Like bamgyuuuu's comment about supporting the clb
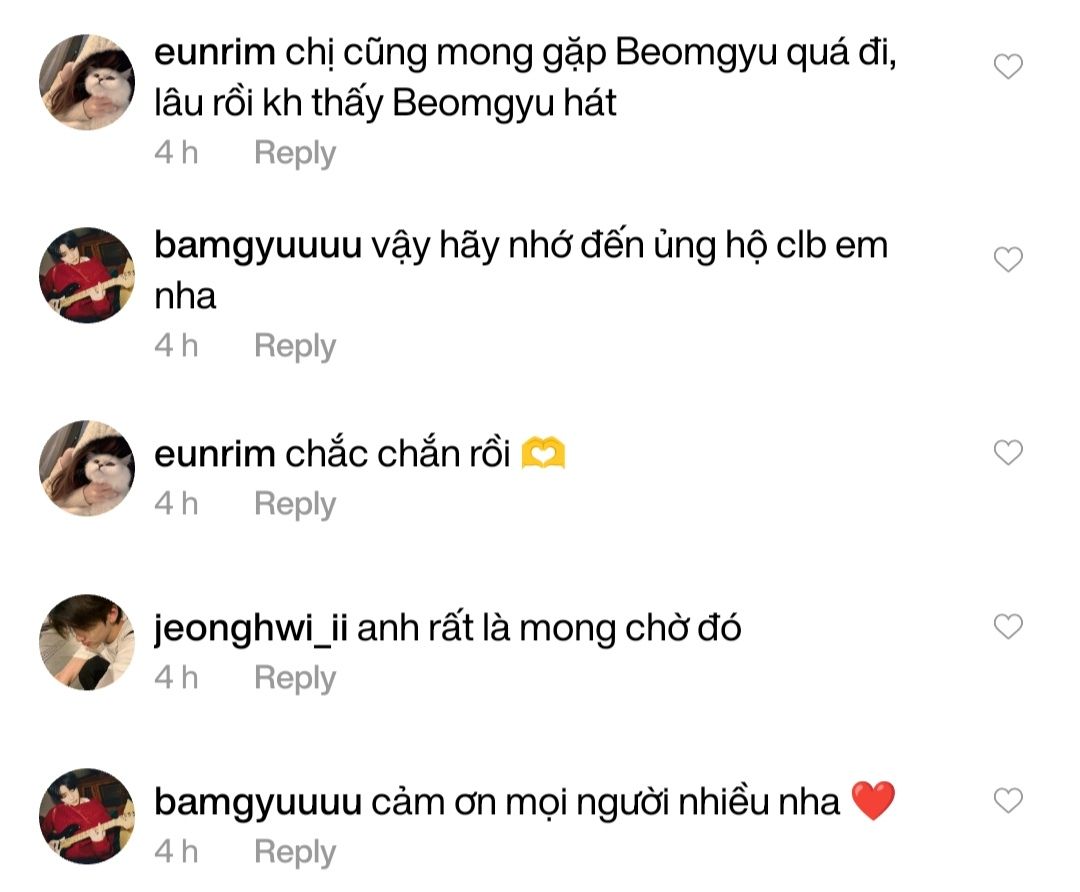 (1008, 260)
